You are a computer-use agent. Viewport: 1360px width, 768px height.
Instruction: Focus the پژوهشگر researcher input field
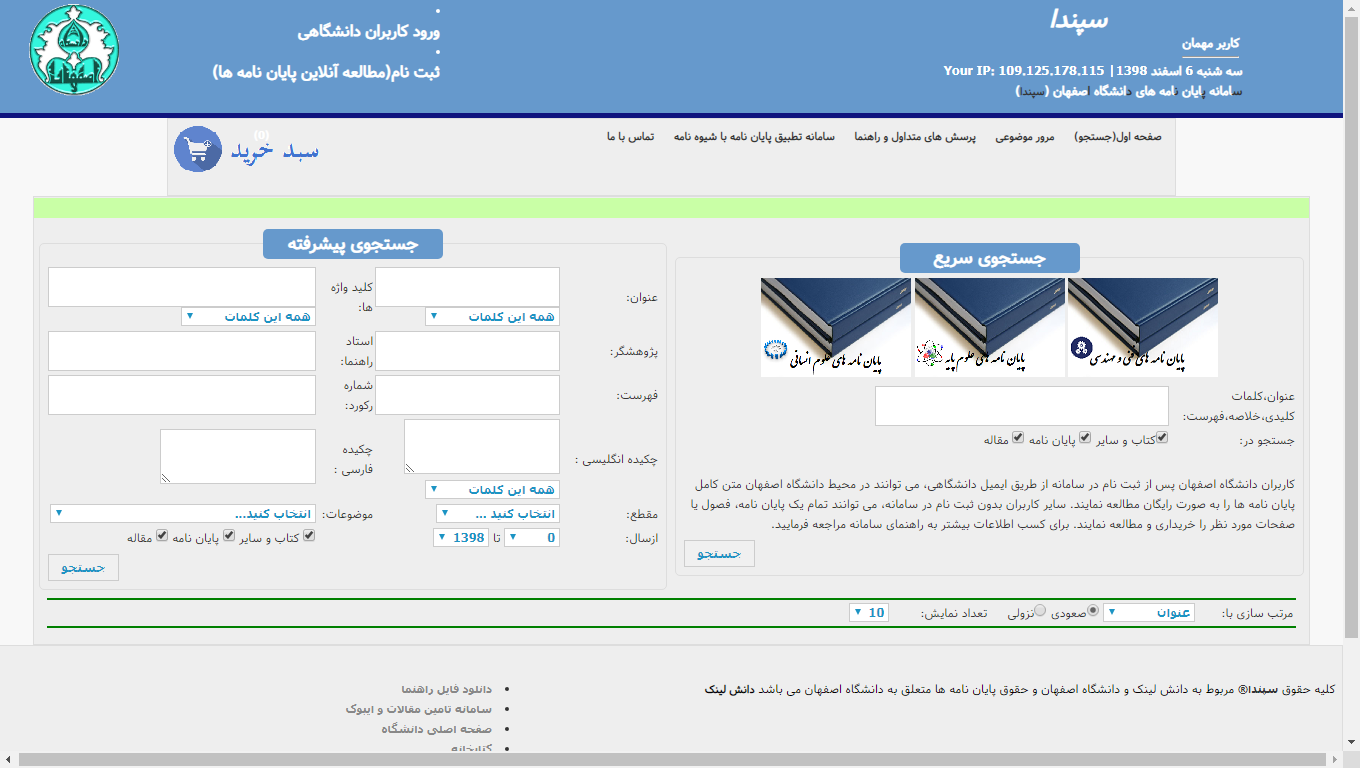pyautogui.click(x=467, y=351)
